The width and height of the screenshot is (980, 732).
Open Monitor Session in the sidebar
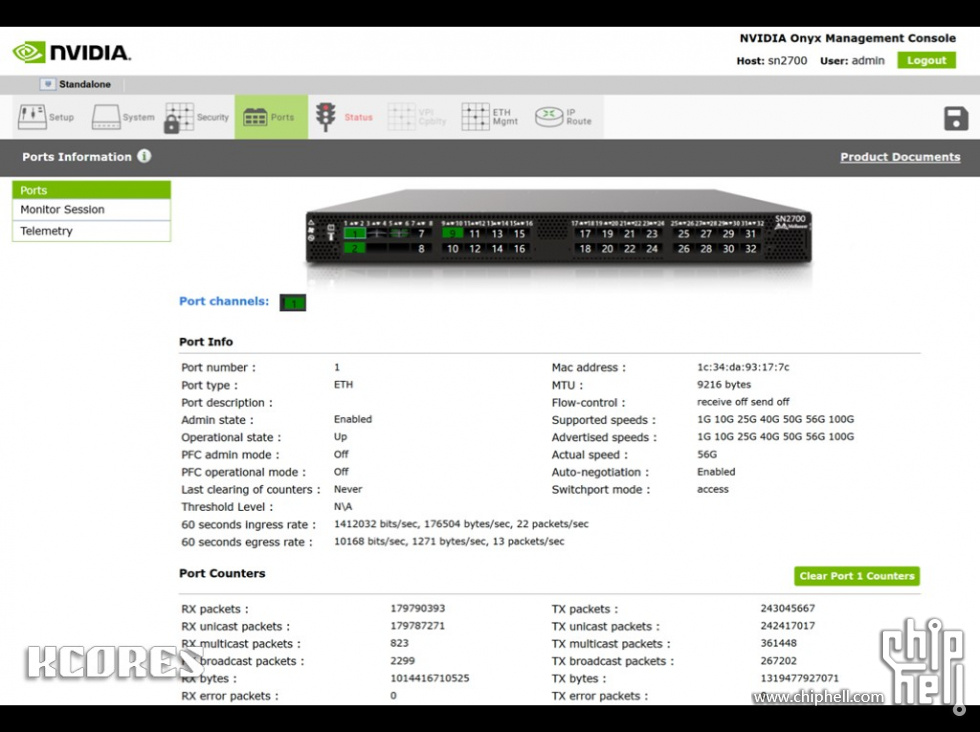pyautogui.click(x=91, y=209)
